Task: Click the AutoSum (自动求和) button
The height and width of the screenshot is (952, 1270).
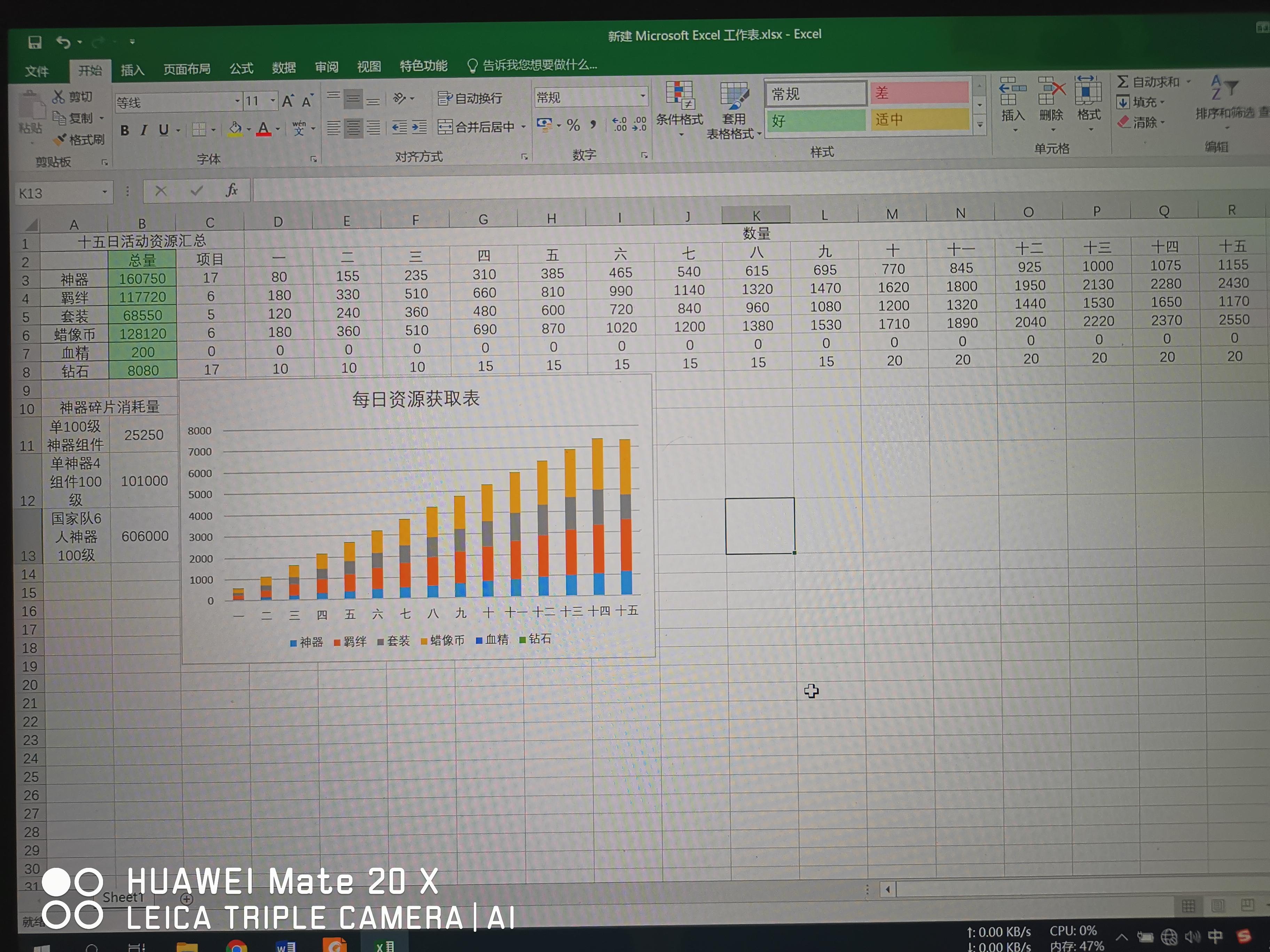Action: coord(1148,82)
